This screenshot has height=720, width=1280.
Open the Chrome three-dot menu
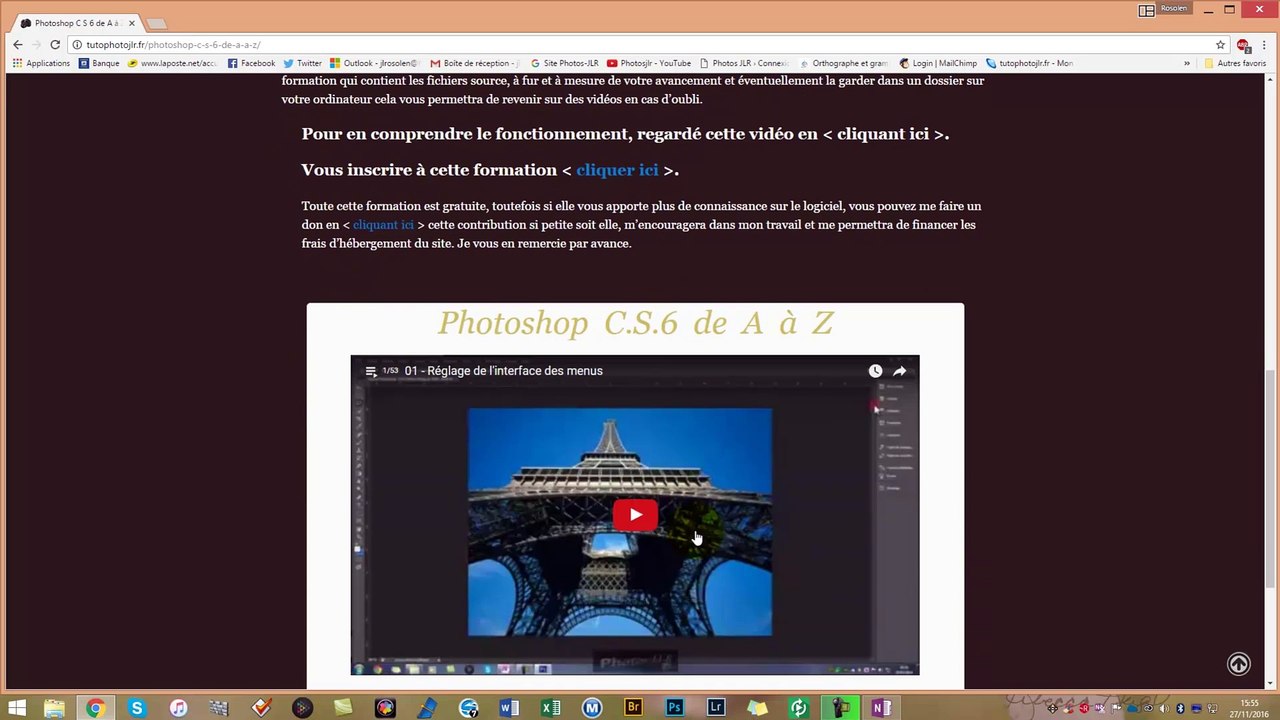tap(1263, 45)
